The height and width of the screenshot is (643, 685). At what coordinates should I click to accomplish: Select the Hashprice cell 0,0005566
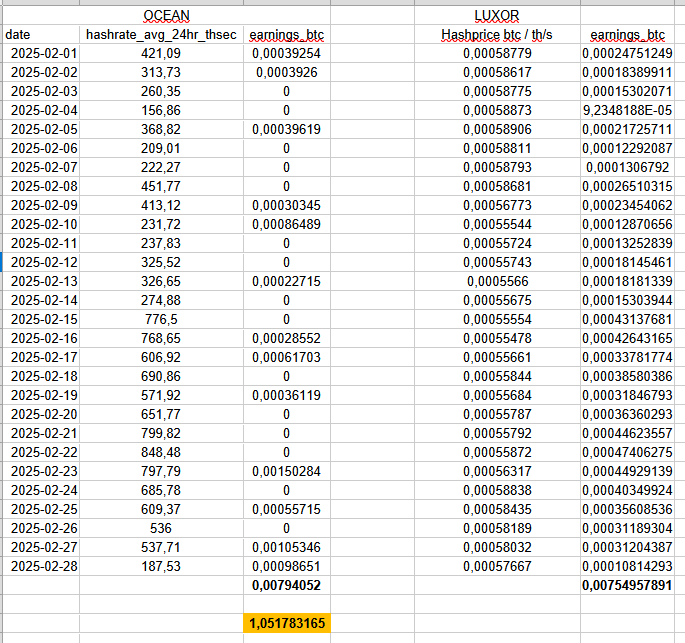coord(497,281)
